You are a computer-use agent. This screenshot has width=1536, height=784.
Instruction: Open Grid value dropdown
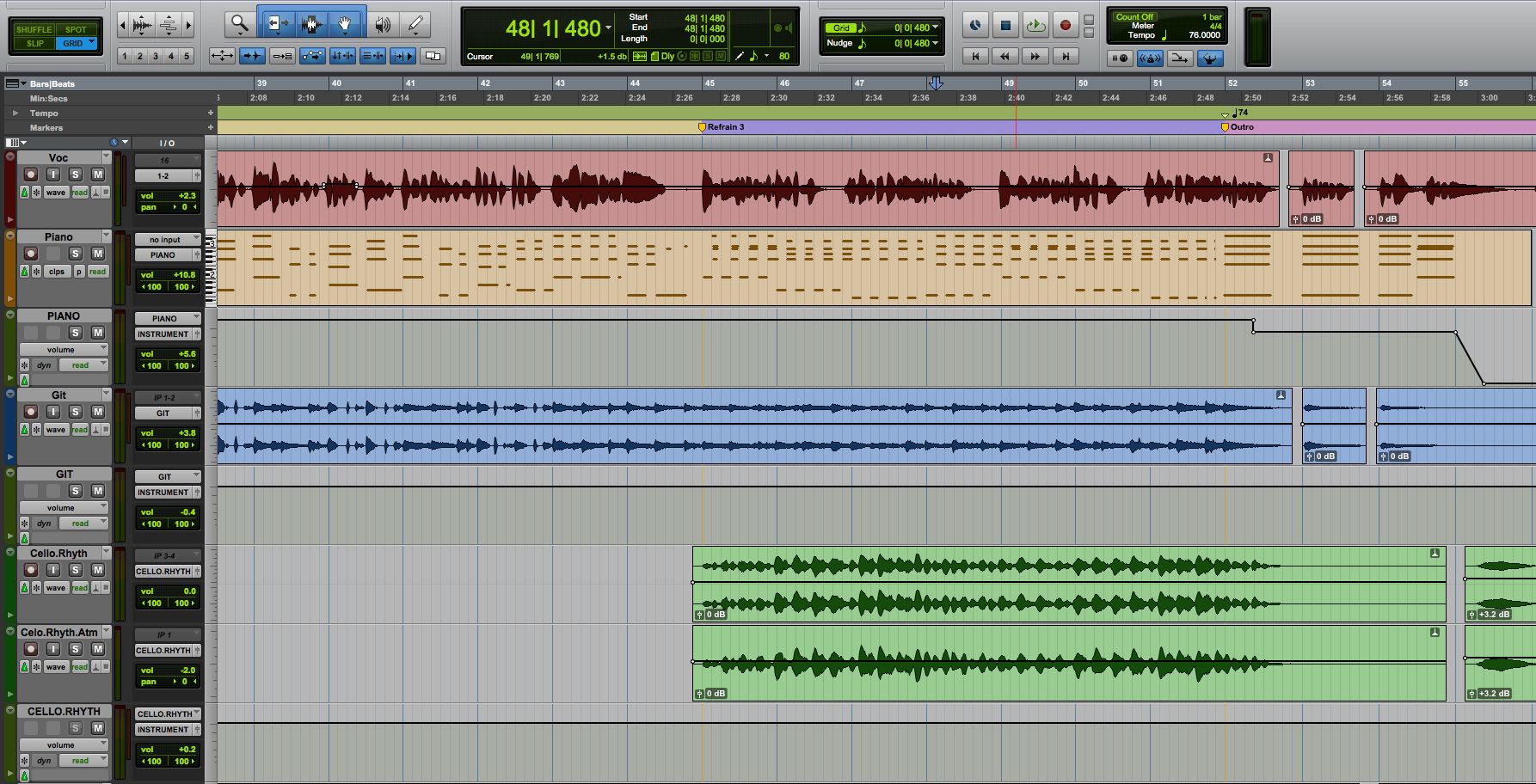pyautogui.click(x=935, y=28)
